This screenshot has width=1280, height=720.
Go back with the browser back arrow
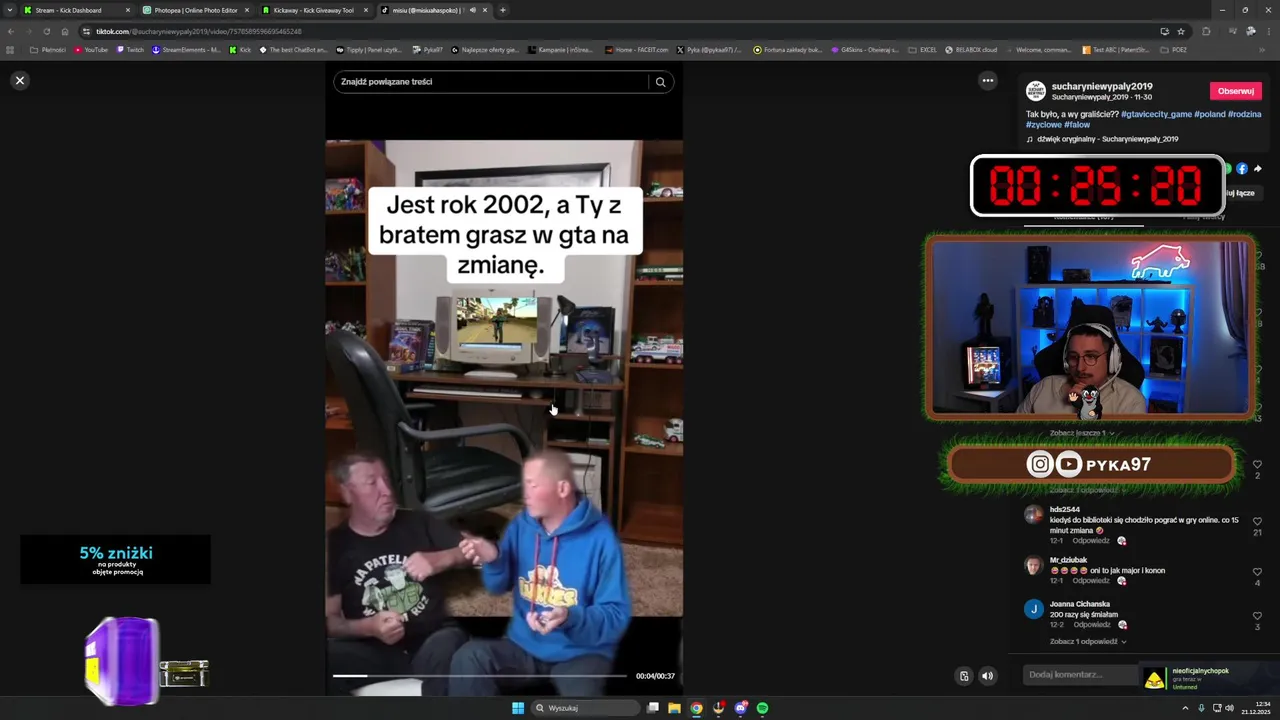pyautogui.click(x=10, y=31)
